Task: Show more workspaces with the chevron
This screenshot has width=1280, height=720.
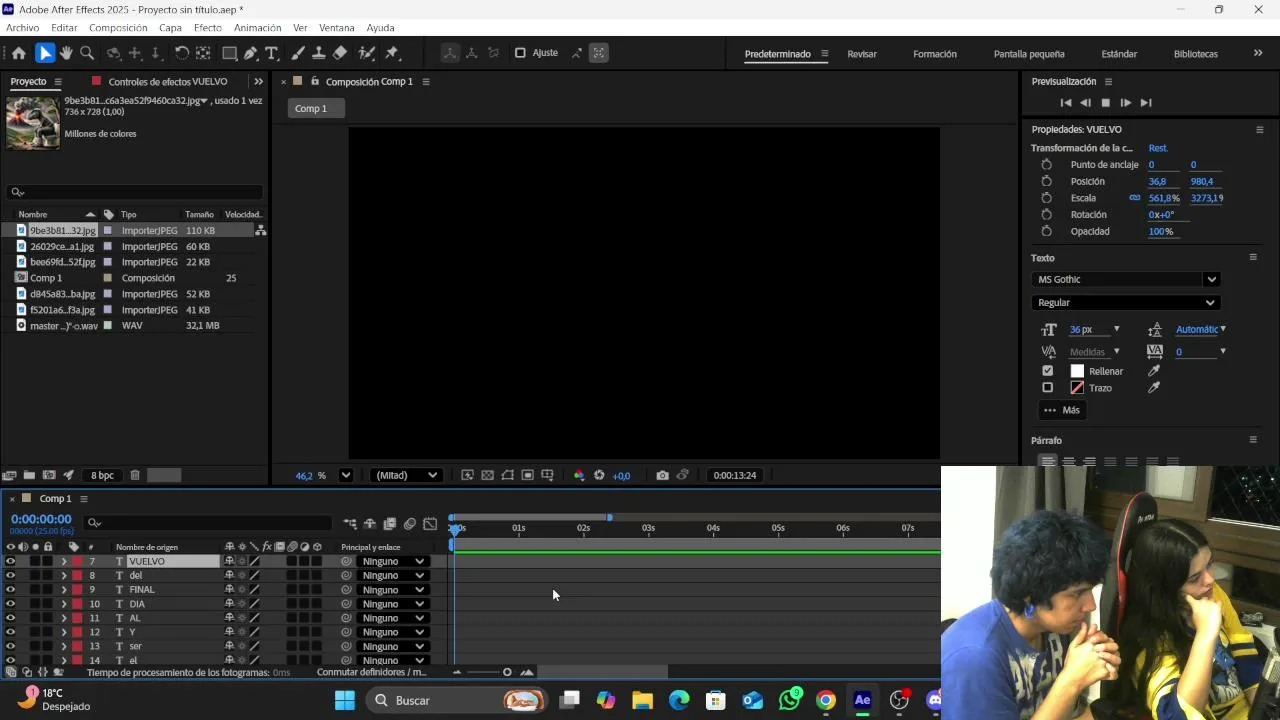Action: 1258,54
